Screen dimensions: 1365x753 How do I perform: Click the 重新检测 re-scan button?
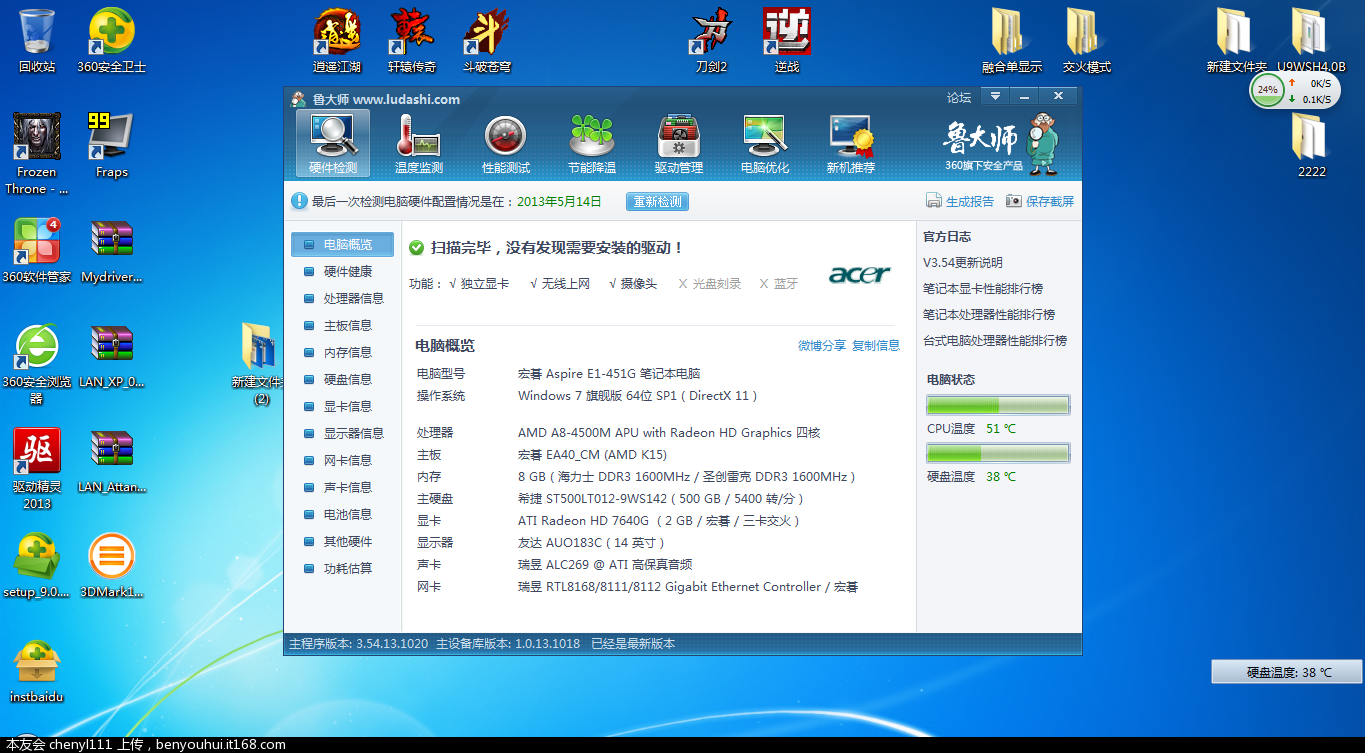[657, 202]
